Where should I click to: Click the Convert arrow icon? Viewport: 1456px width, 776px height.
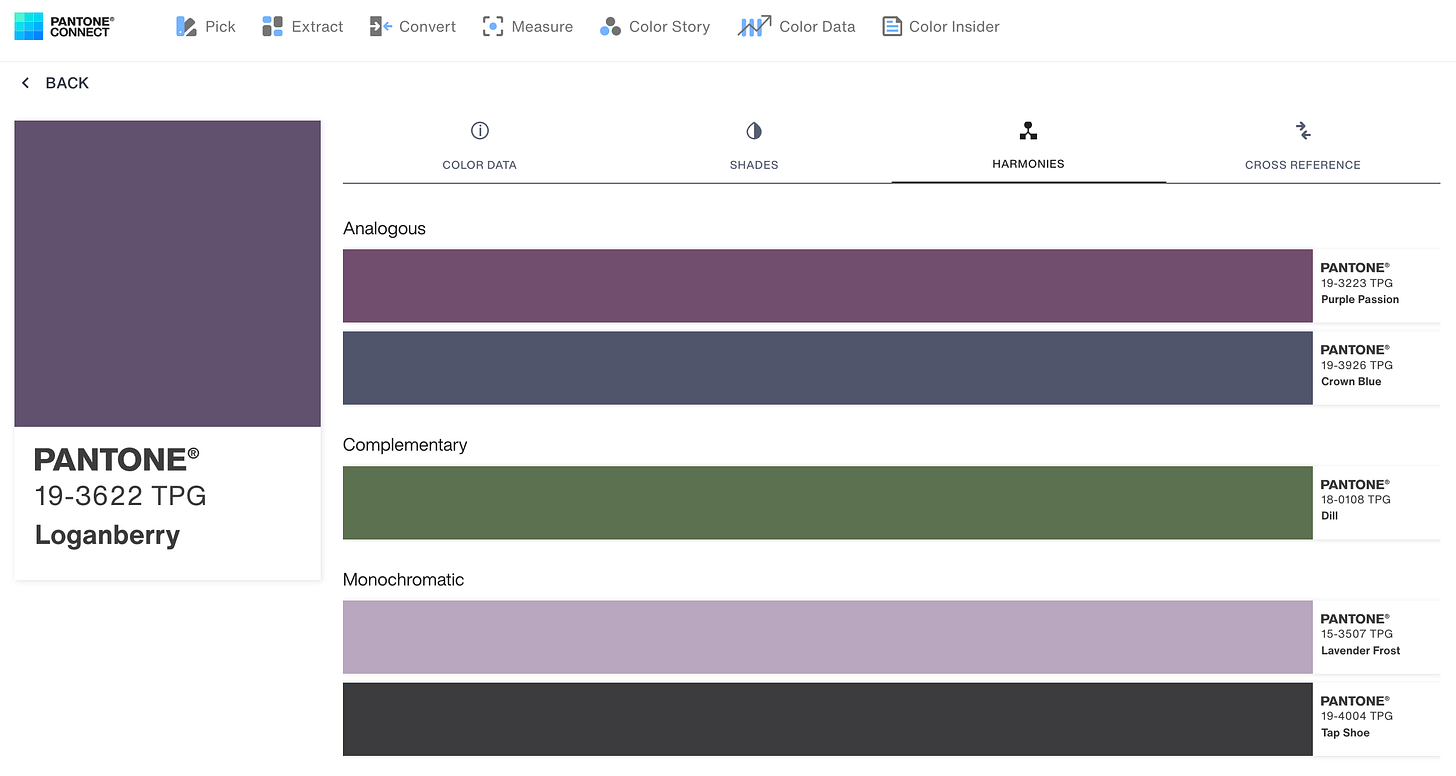(x=380, y=27)
